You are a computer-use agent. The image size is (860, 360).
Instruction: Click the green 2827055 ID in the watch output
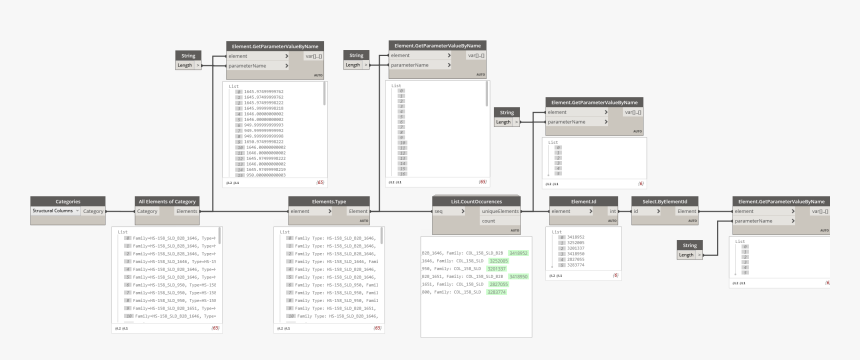(498, 284)
